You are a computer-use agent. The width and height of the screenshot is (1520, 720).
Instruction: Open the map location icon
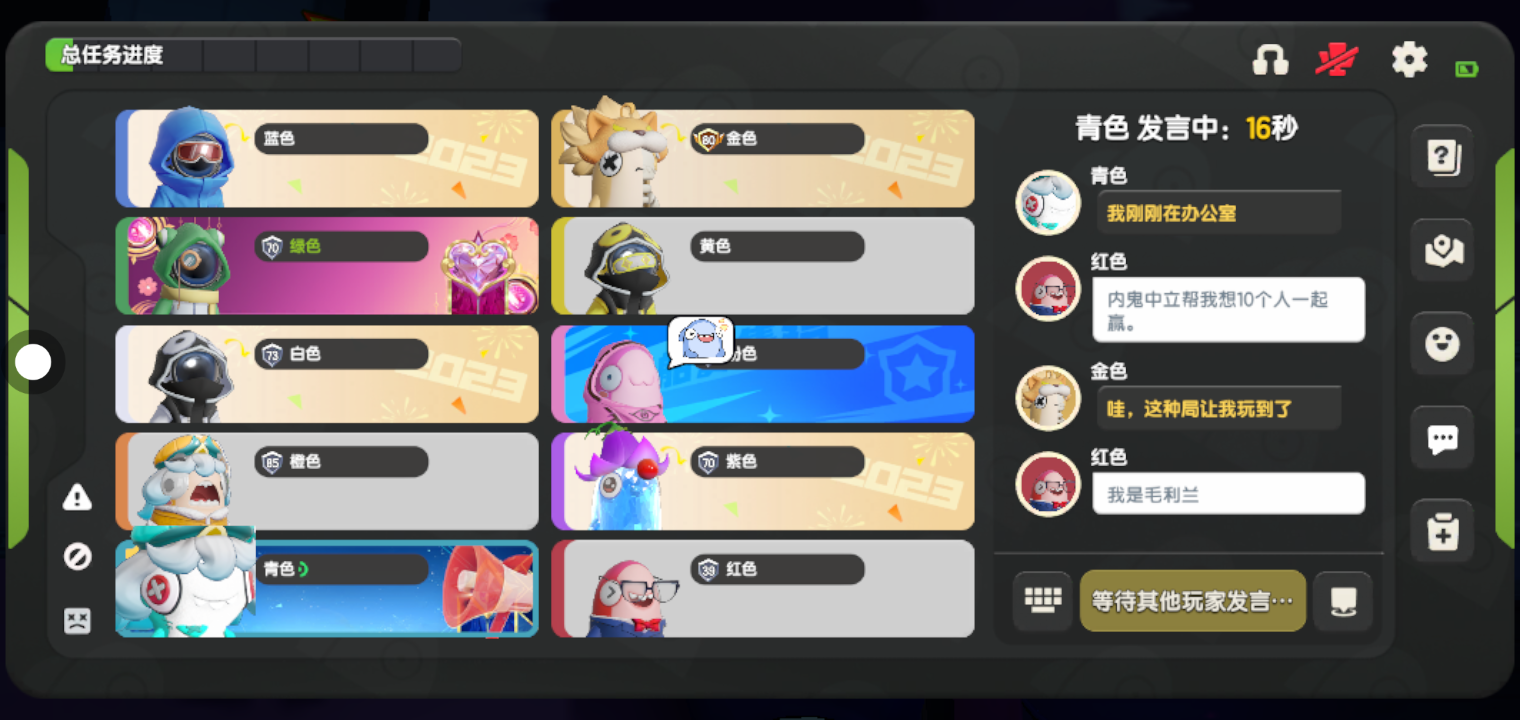1442,251
